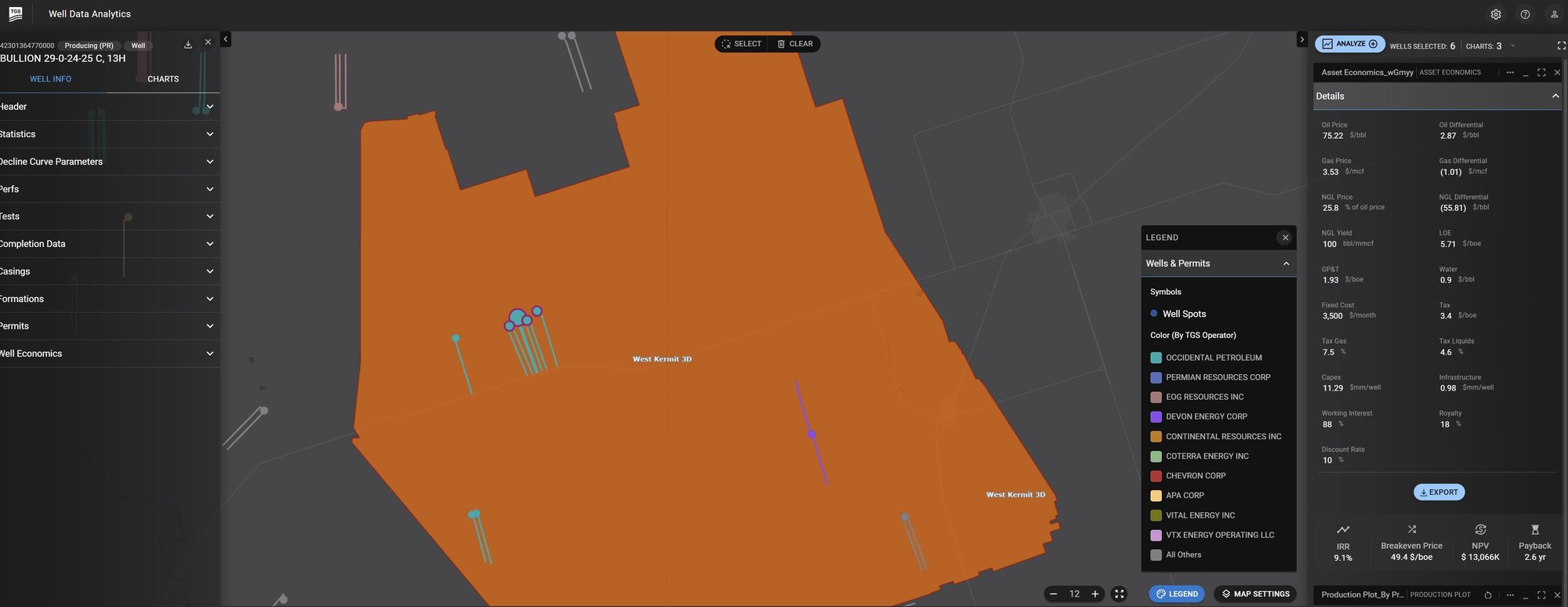The image size is (1568, 607).
Task: Refresh the Production Plot chart
Action: click(x=1488, y=595)
